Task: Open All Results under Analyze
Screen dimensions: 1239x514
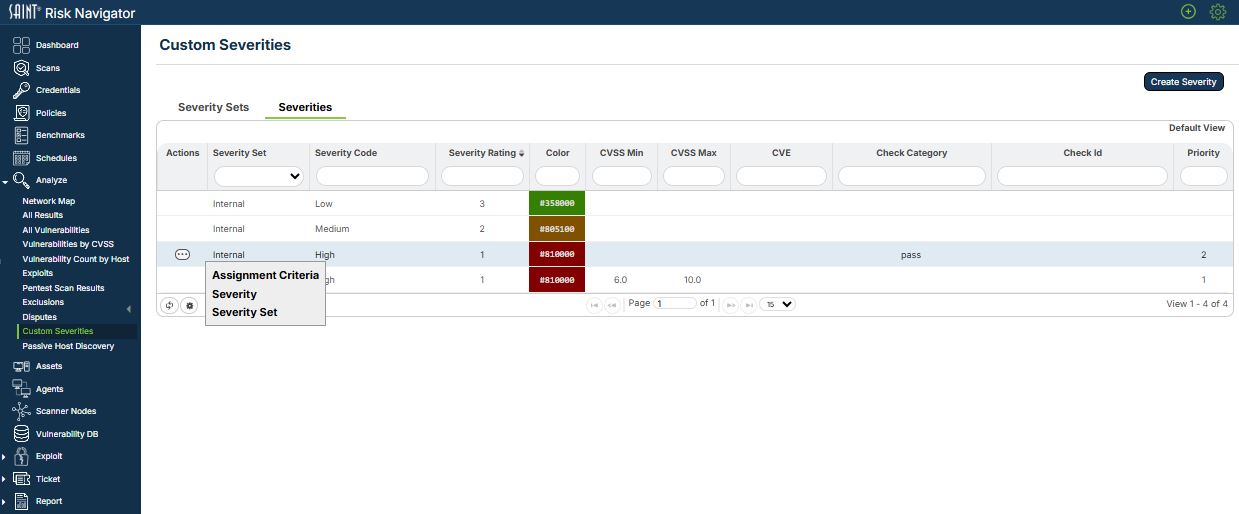Action: pos(43,215)
